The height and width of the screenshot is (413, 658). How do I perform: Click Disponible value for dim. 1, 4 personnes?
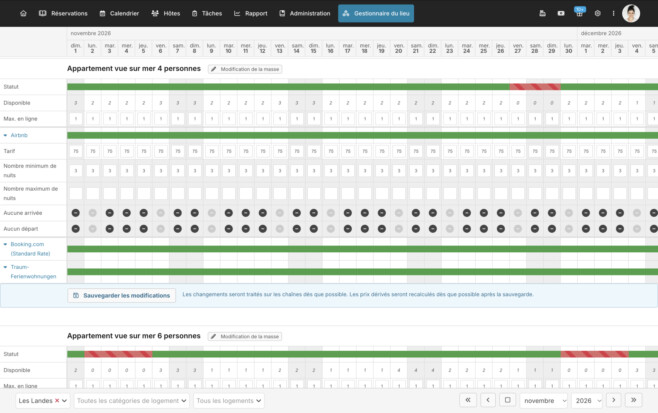click(76, 103)
